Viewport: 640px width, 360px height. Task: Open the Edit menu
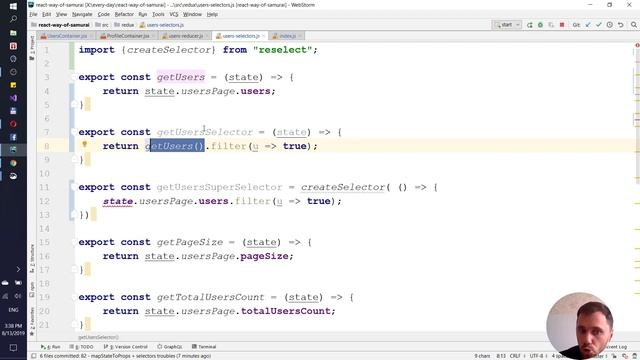coord(47,14)
